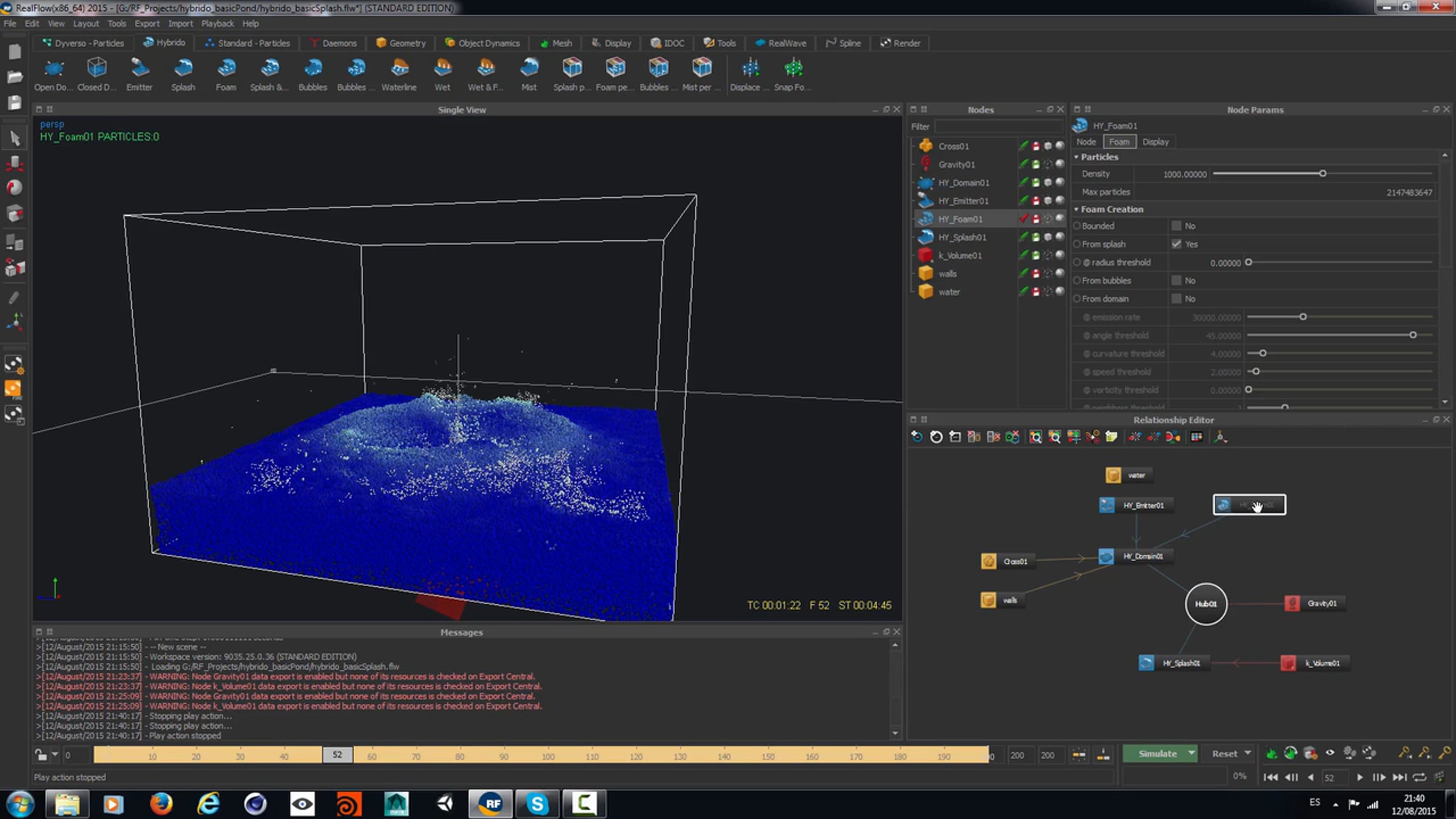This screenshot has width=1456, height=819.
Task: Click the Displace shelf icon
Action: [x=750, y=74]
